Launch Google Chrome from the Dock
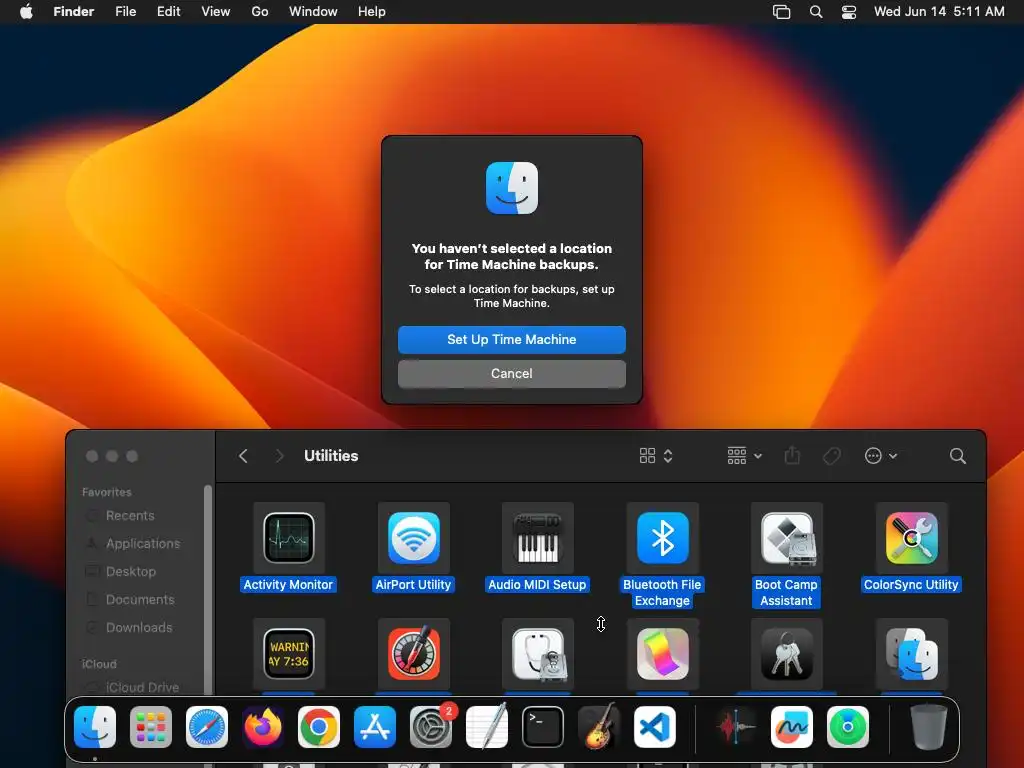The height and width of the screenshot is (768, 1024). (x=319, y=727)
